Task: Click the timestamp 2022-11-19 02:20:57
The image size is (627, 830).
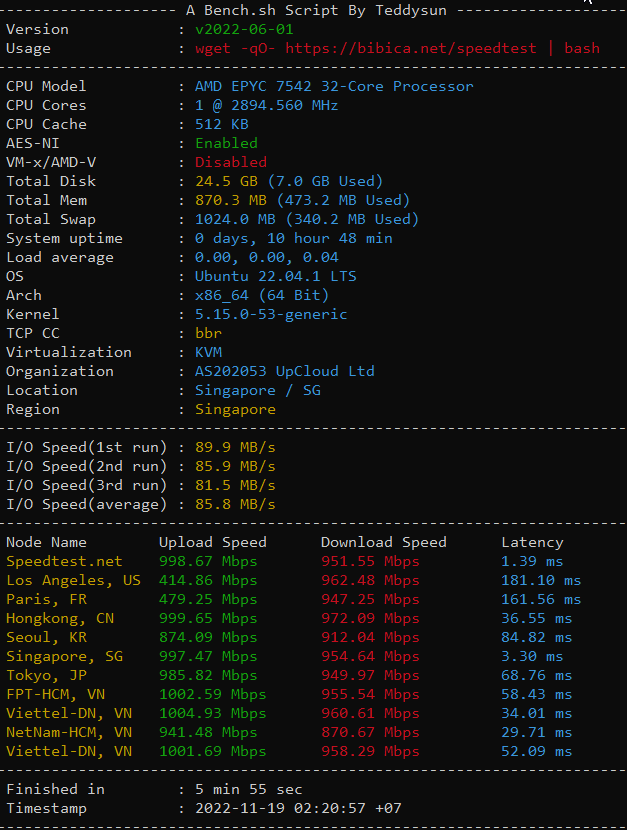Action: click(284, 808)
